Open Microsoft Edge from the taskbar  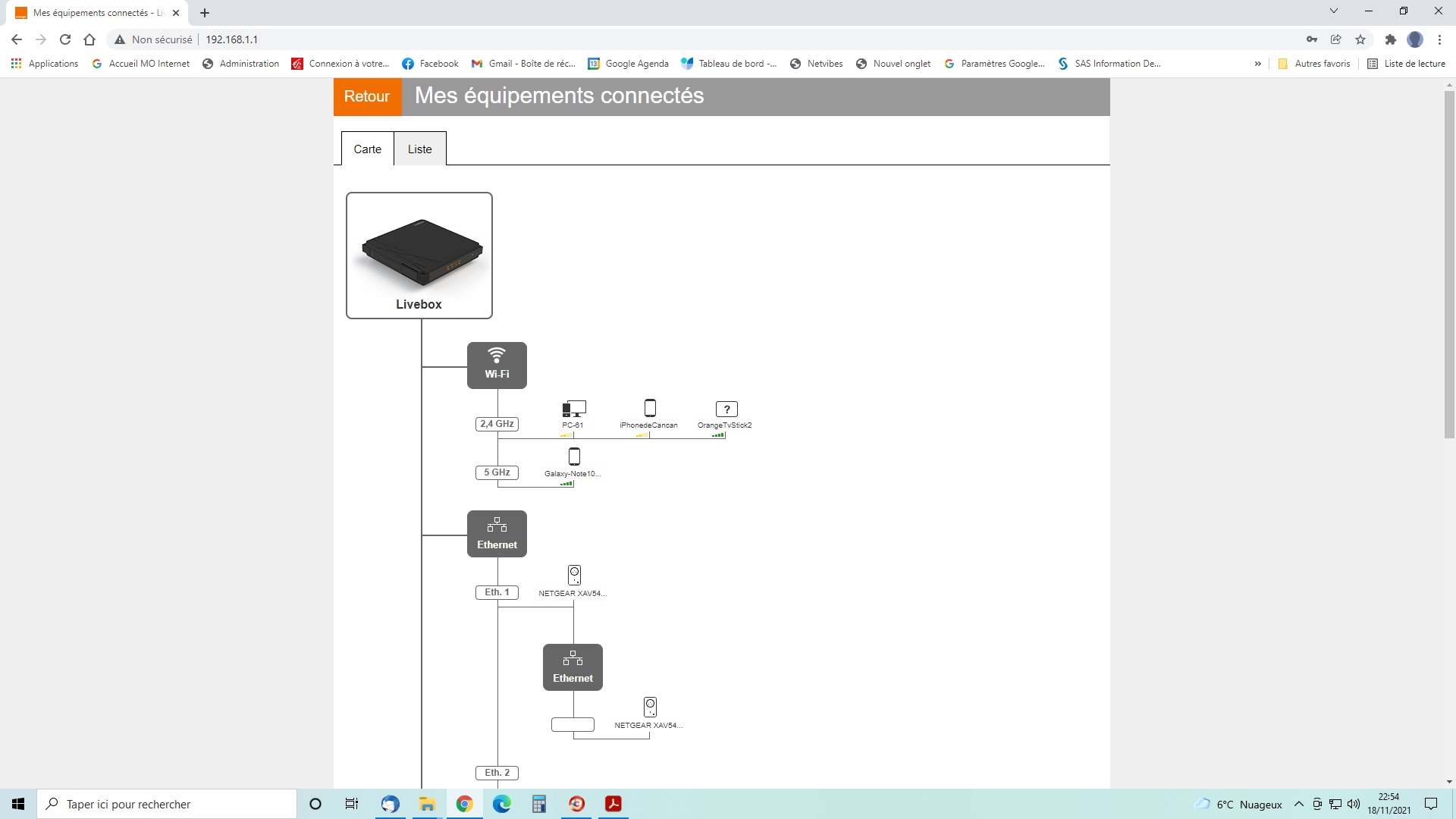[501, 804]
